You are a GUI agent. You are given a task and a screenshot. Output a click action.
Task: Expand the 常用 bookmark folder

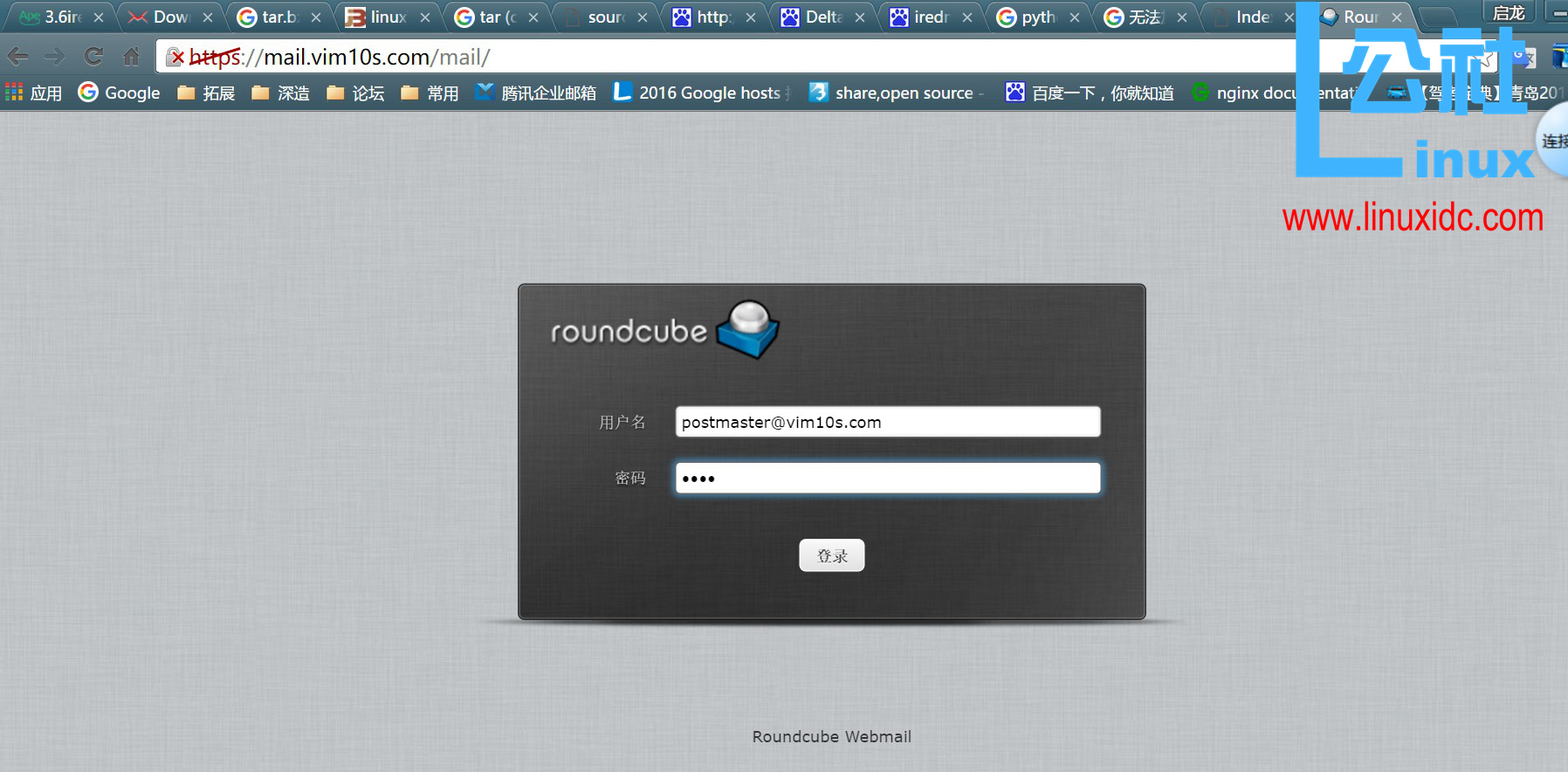[430, 93]
